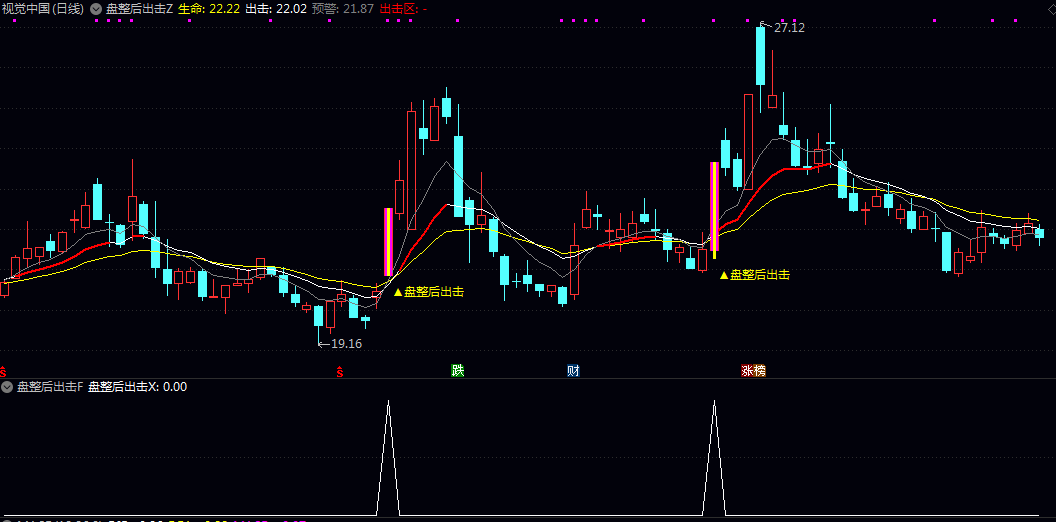Select the 视觉中国(日线) chart title
Image resolution: width=1056 pixels, height=522 pixels.
tap(43, 9)
